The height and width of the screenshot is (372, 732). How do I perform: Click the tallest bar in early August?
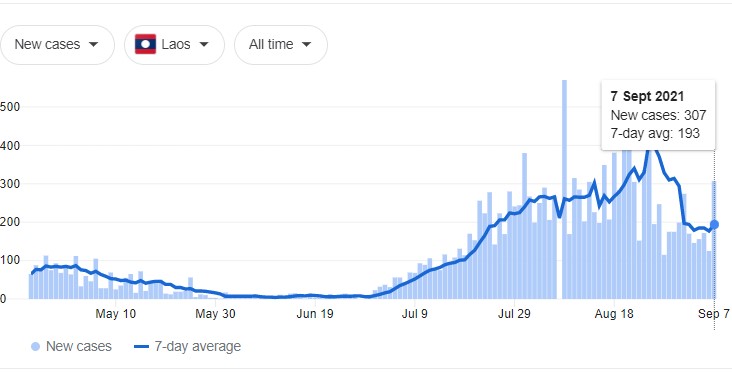tap(564, 189)
